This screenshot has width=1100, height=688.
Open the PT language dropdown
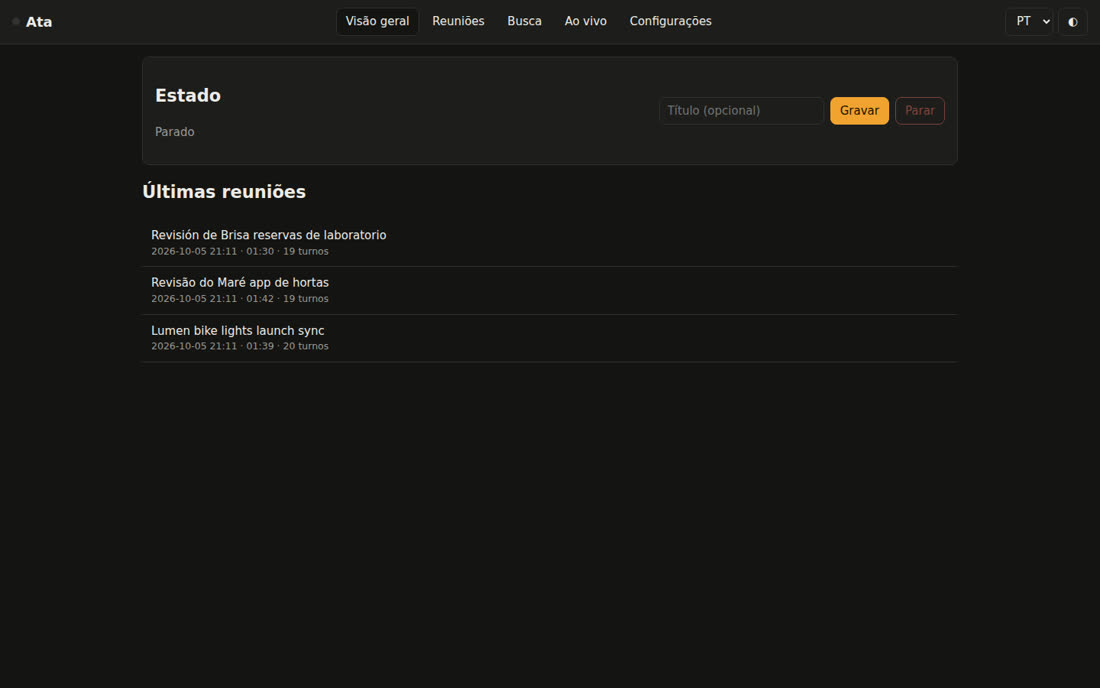(x=1029, y=22)
